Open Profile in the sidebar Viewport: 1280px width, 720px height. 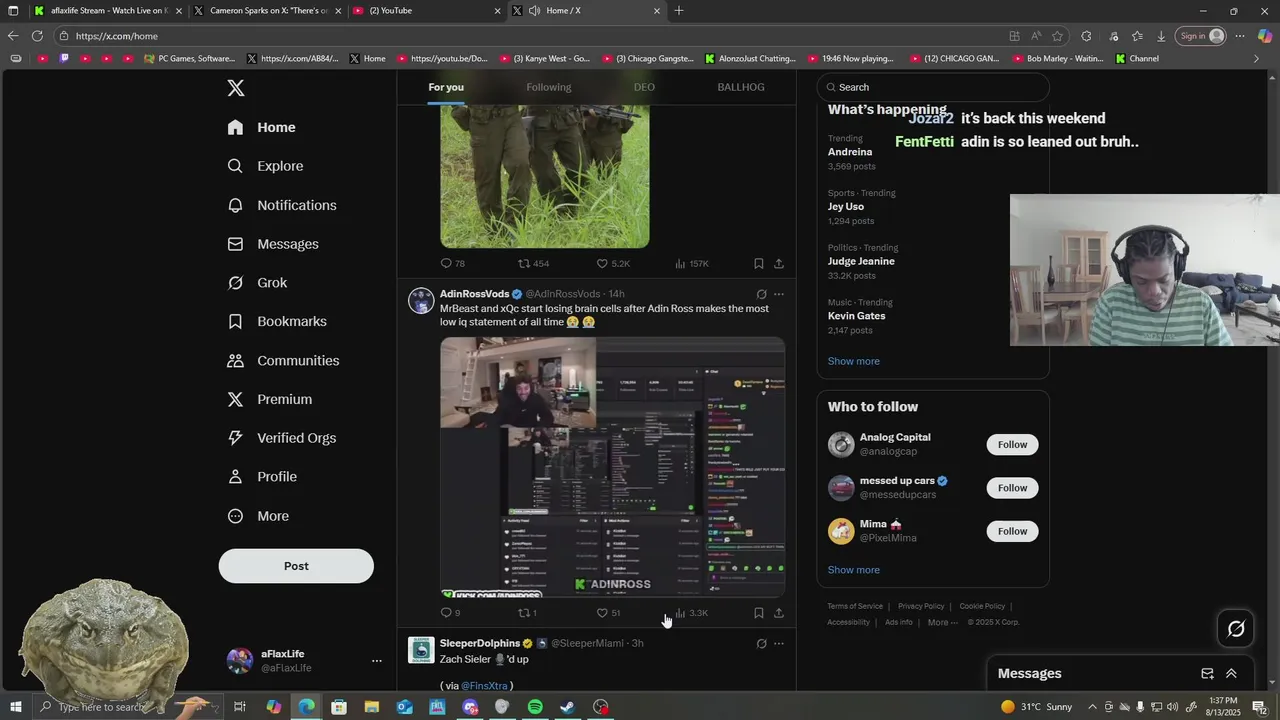pos(262,477)
